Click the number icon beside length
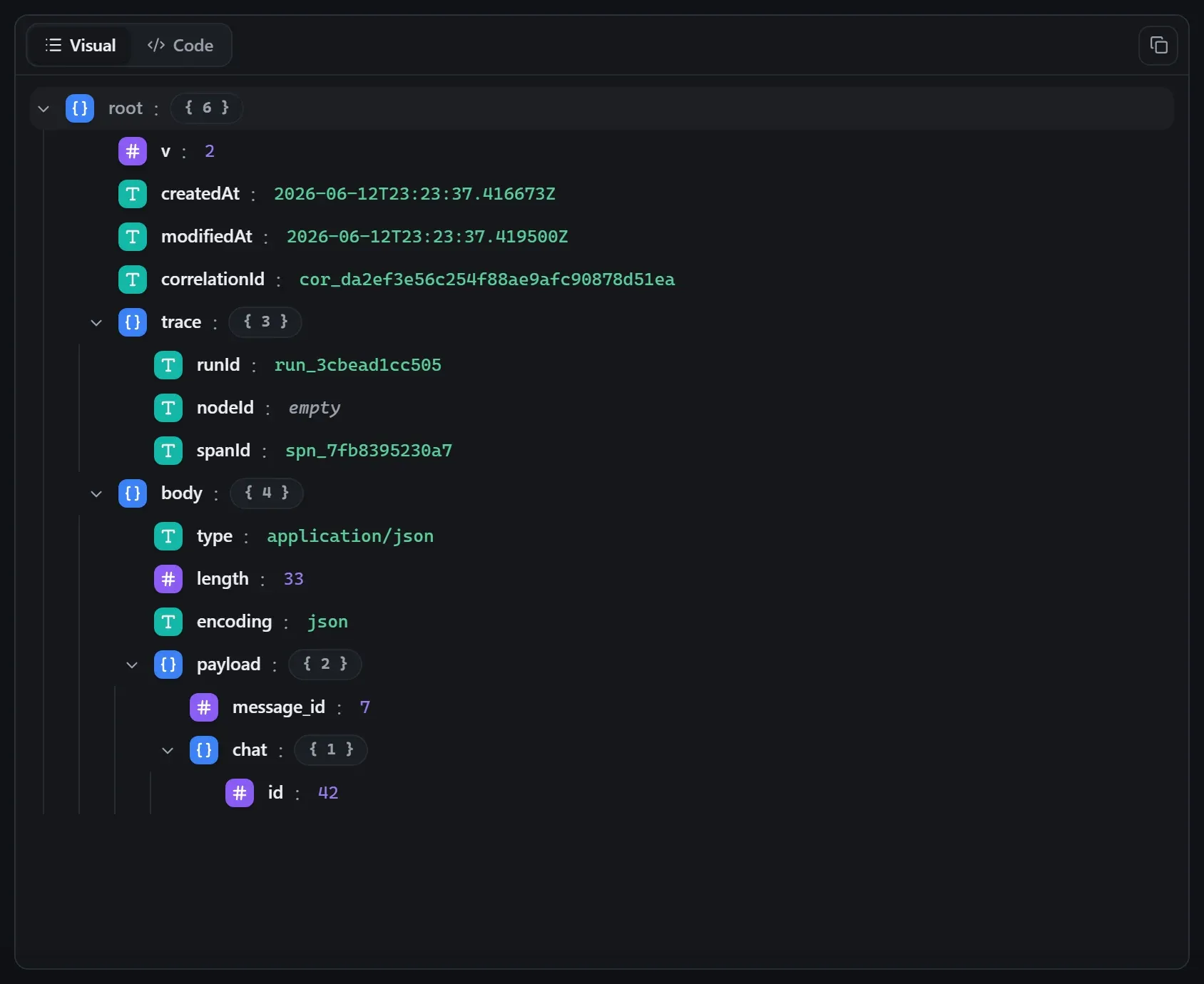The width and height of the screenshot is (1204, 984). [x=168, y=579]
